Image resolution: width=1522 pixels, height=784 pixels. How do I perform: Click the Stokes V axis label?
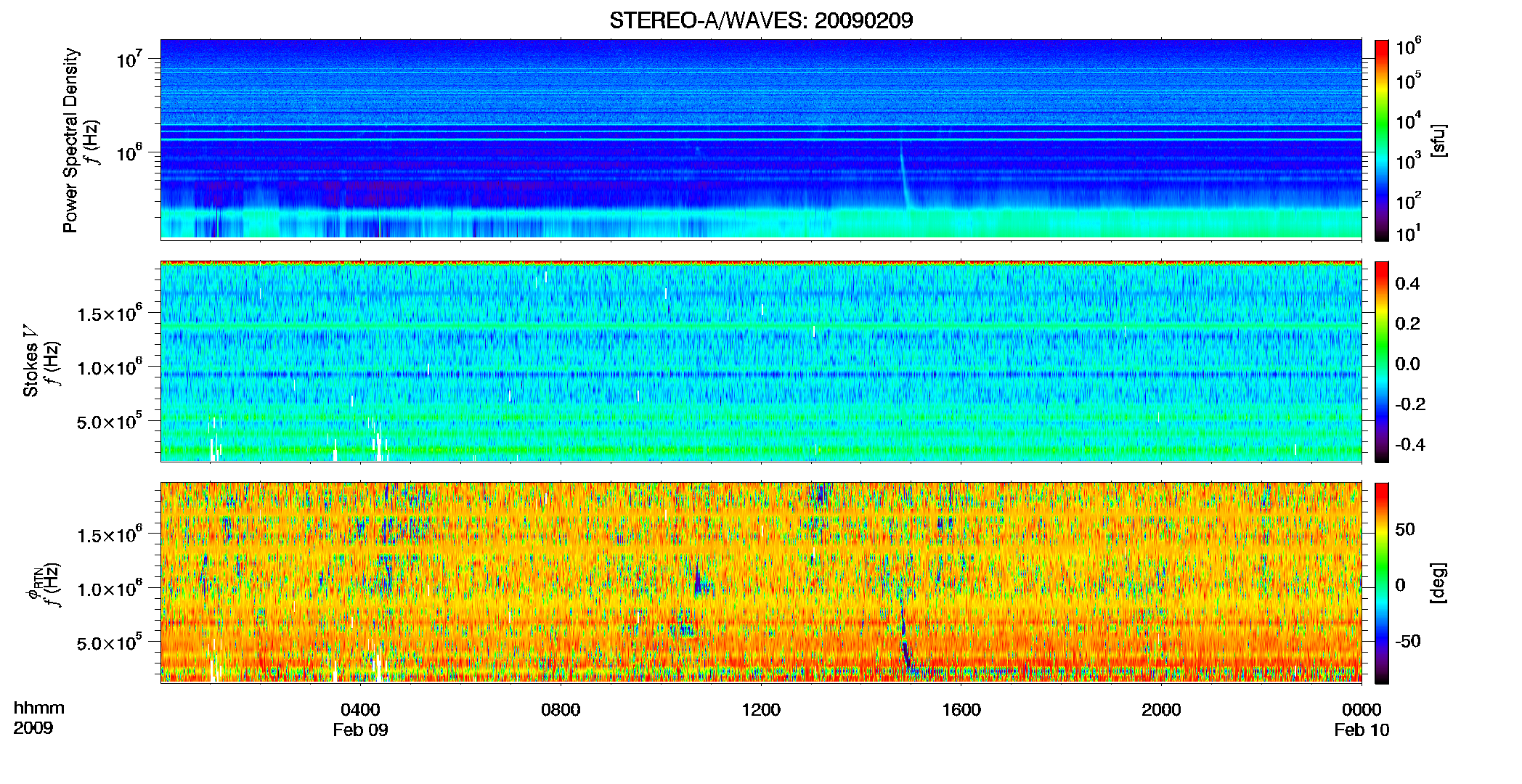tap(30, 361)
